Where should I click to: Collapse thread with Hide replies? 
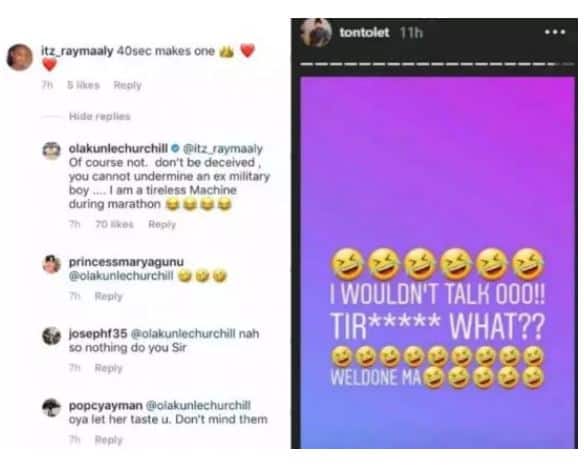[99, 116]
